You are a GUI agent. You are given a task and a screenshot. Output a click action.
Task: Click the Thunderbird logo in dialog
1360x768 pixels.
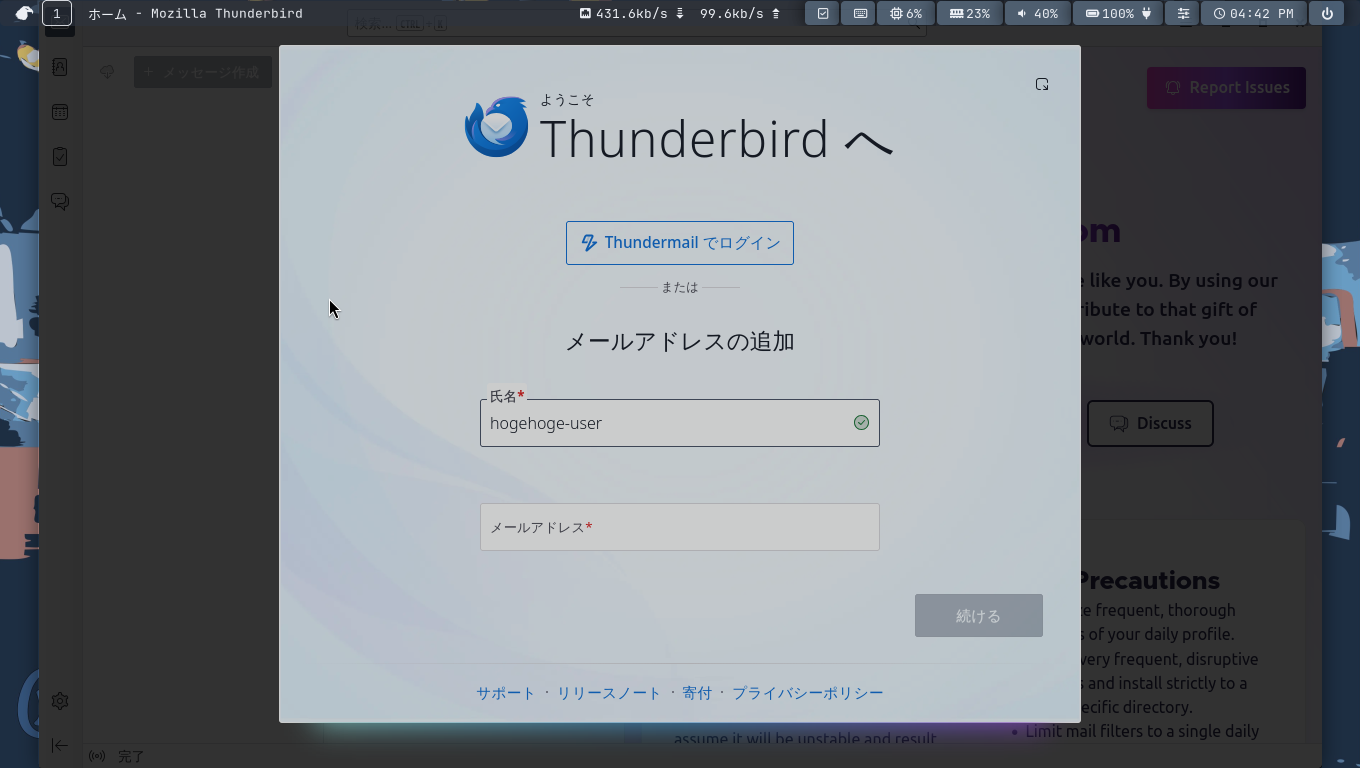496,127
